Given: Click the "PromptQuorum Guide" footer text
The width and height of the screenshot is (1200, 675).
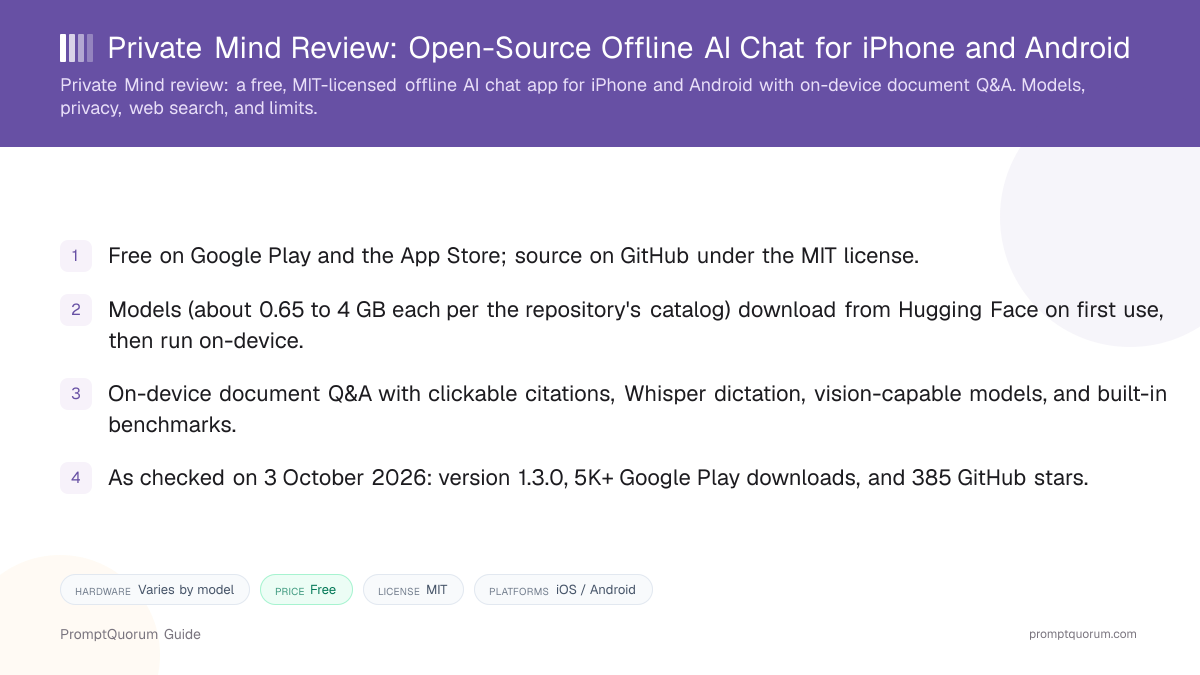Looking at the screenshot, I should click(x=130, y=634).
